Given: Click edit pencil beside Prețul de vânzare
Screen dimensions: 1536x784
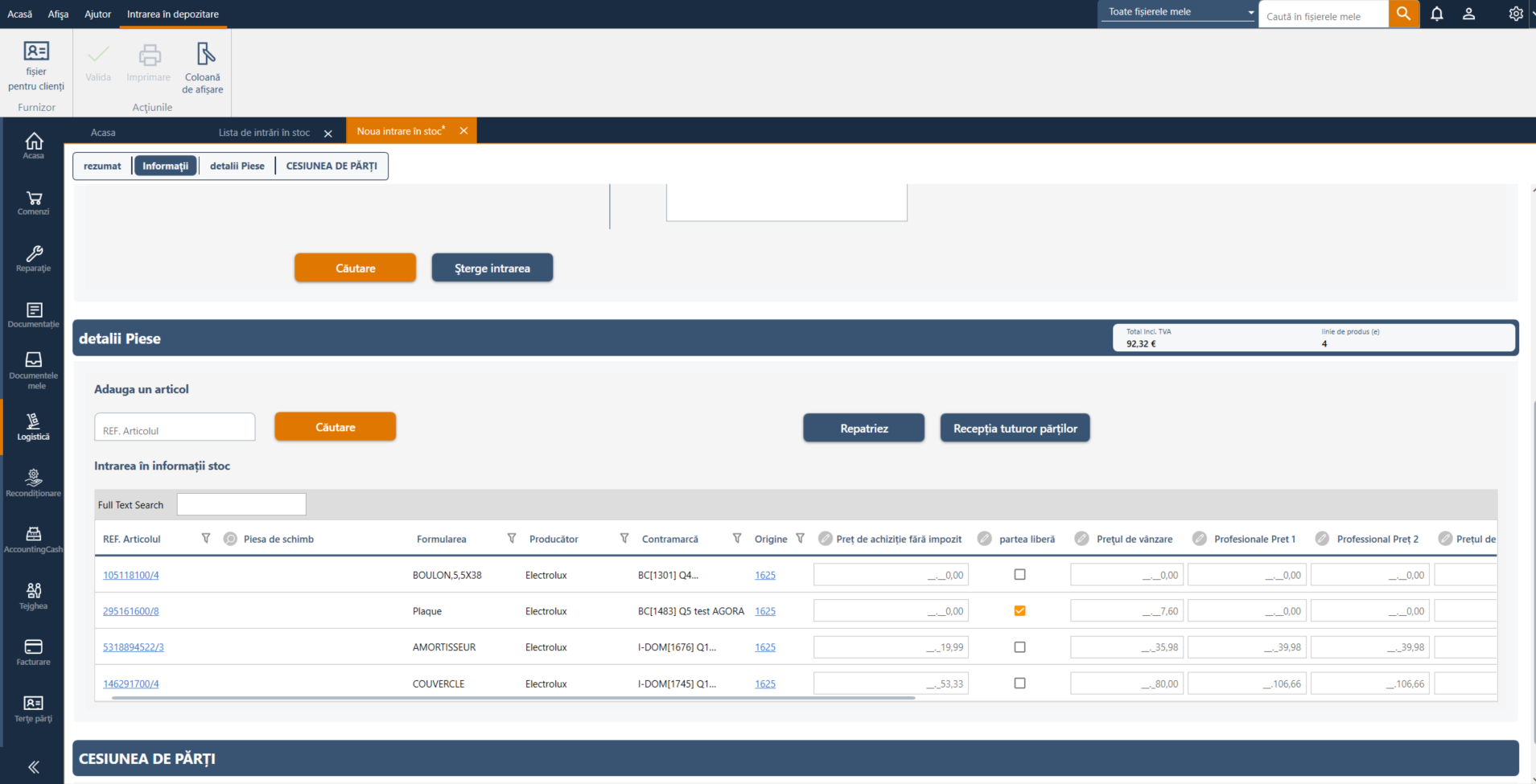Looking at the screenshot, I should coord(1082,539).
